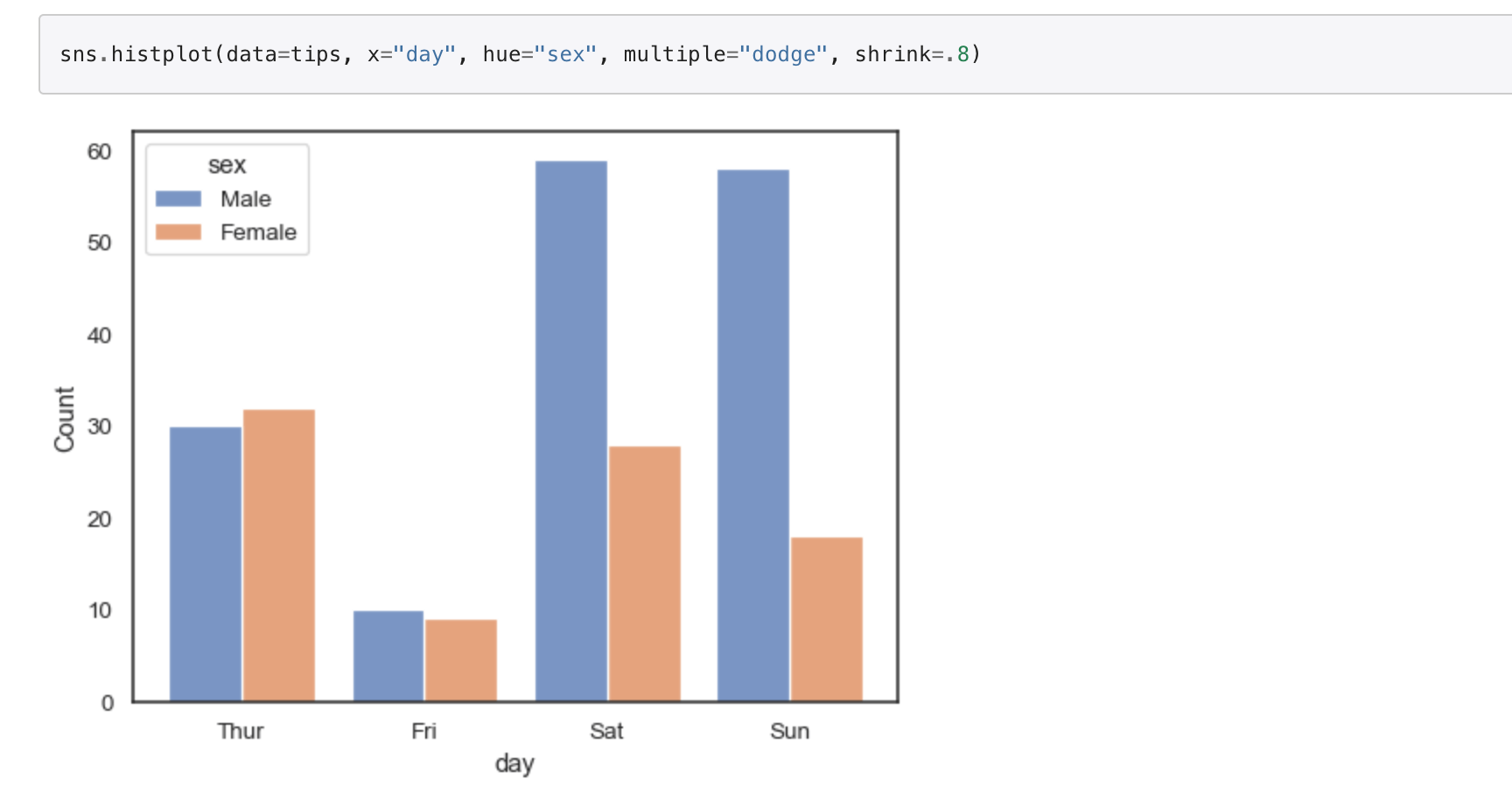
Task: Click the day axis label
Action: tap(514, 763)
